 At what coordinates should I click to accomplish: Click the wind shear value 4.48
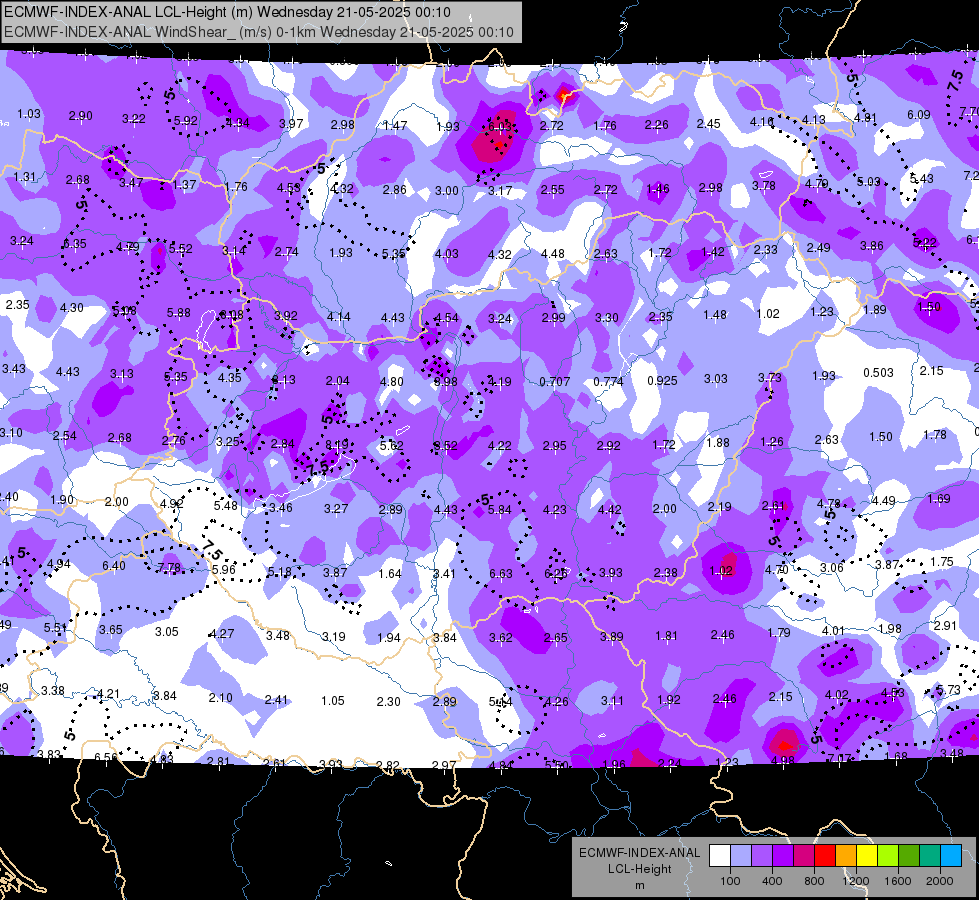553,254
